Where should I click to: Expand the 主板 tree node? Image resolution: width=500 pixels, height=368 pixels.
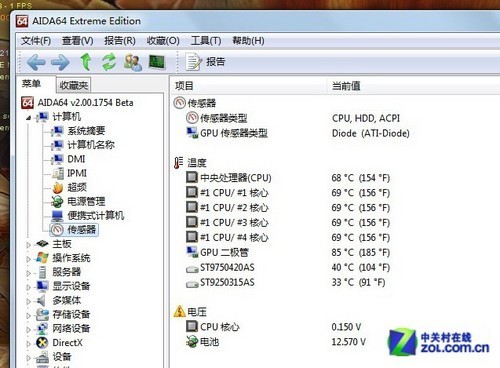pos(29,245)
